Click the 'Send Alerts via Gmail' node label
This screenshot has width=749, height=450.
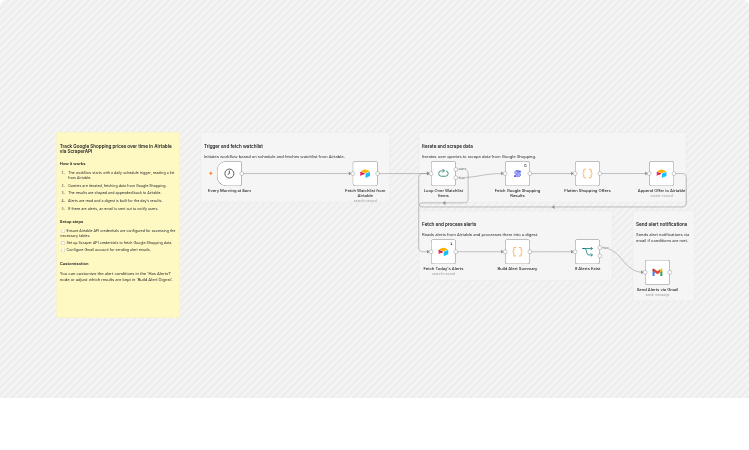(657, 289)
